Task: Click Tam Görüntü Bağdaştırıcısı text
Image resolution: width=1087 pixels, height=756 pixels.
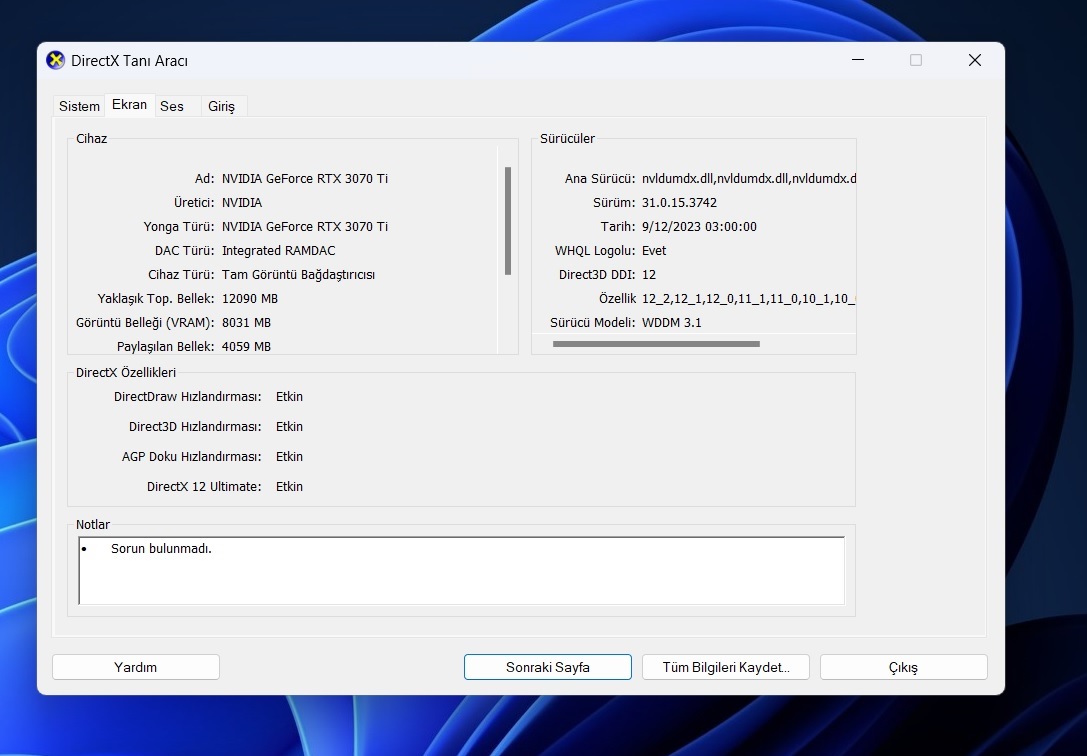Action: 298,275
